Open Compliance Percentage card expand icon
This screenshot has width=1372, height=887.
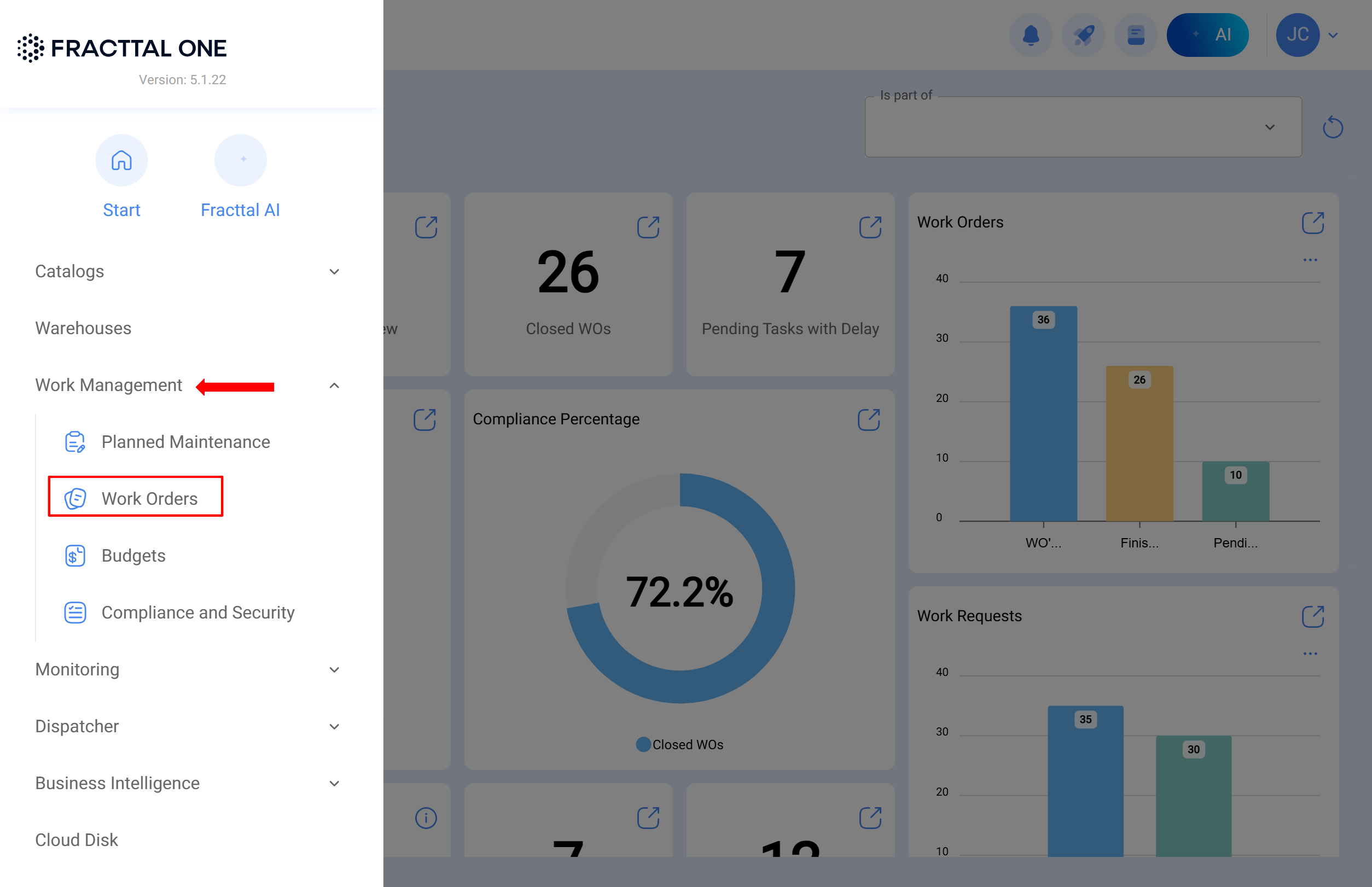click(868, 419)
